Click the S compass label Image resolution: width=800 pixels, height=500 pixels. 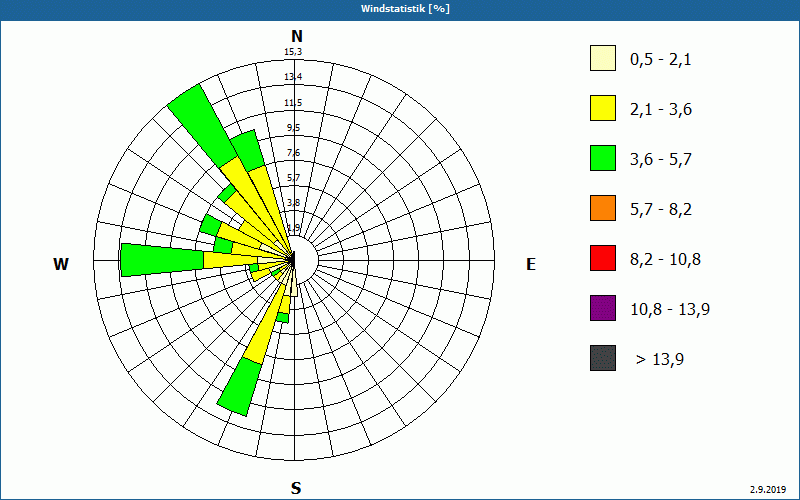[296, 488]
